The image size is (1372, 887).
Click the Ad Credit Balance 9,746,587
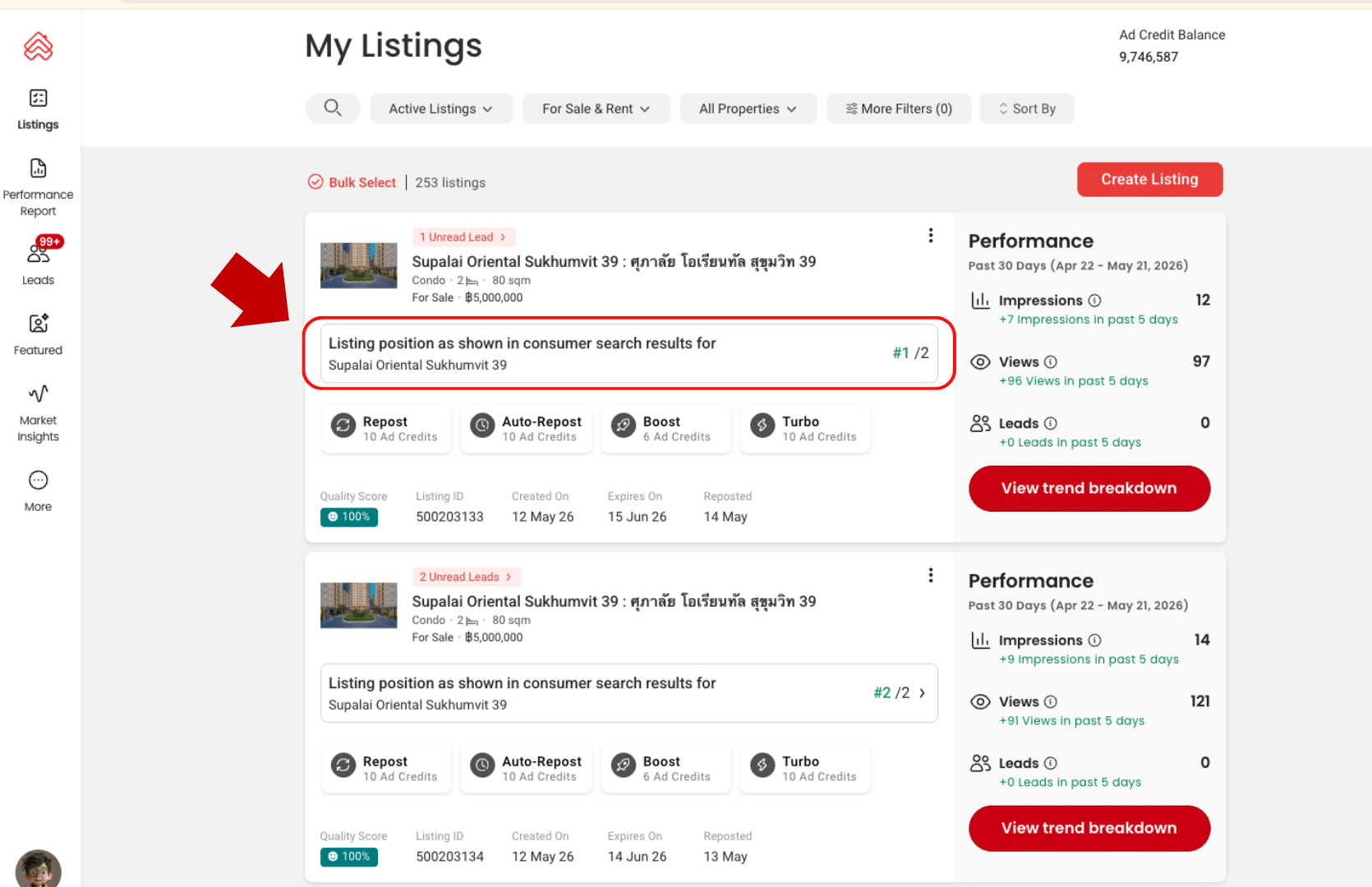[1149, 57]
